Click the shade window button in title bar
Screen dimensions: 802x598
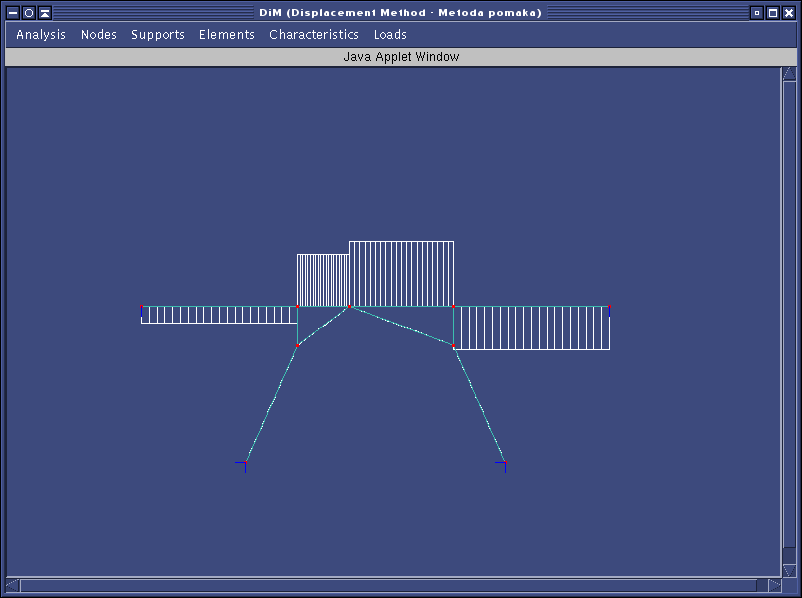coord(45,13)
